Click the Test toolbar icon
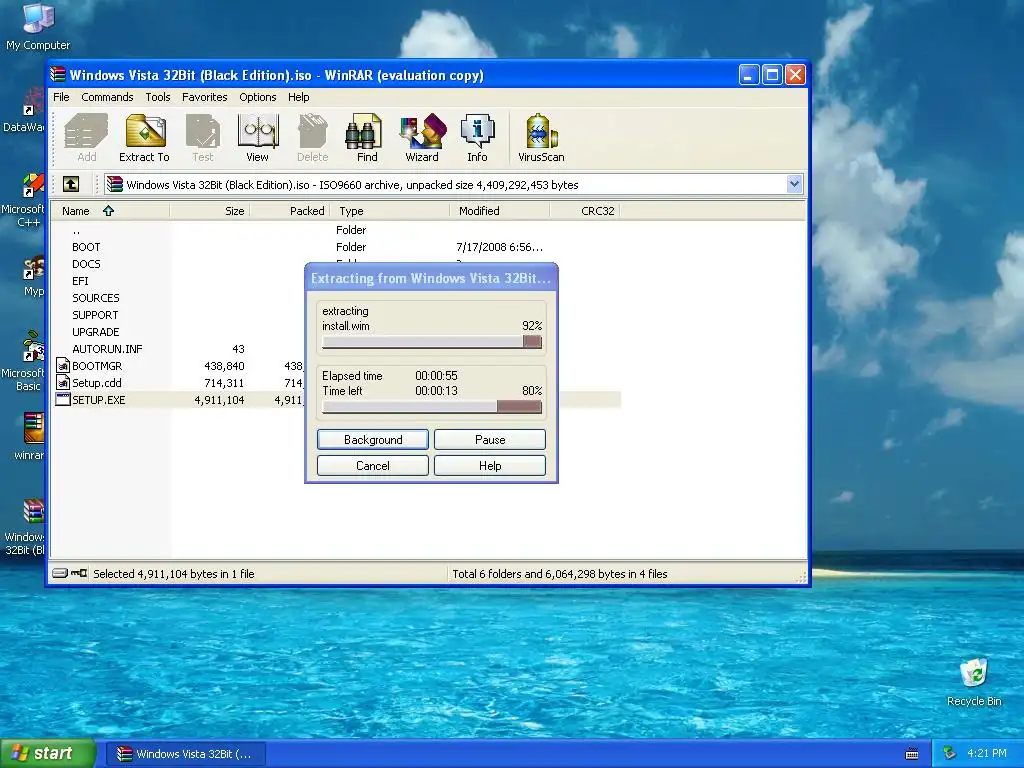The width and height of the screenshot is (1024, 768). pyautogui.click(x=203, y=137)
